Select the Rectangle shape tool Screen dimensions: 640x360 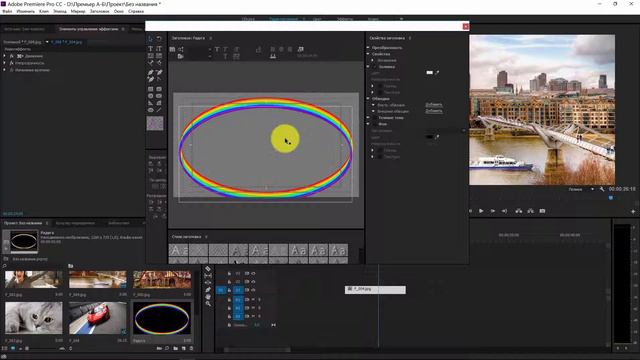(150, 89)
